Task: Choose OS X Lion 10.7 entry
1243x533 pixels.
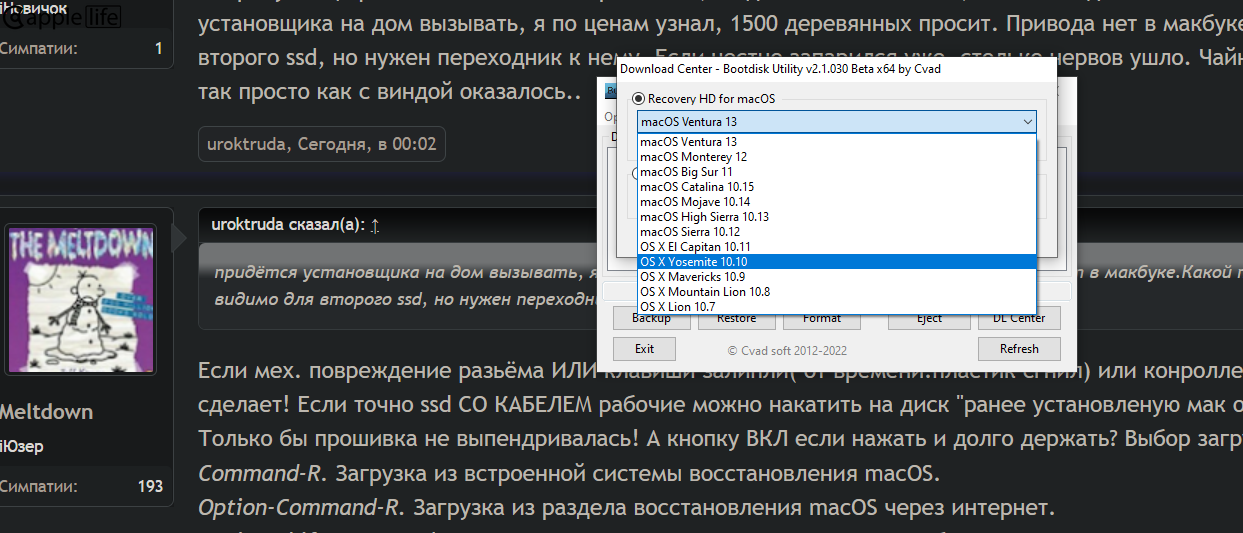Action: coord(837,306)
